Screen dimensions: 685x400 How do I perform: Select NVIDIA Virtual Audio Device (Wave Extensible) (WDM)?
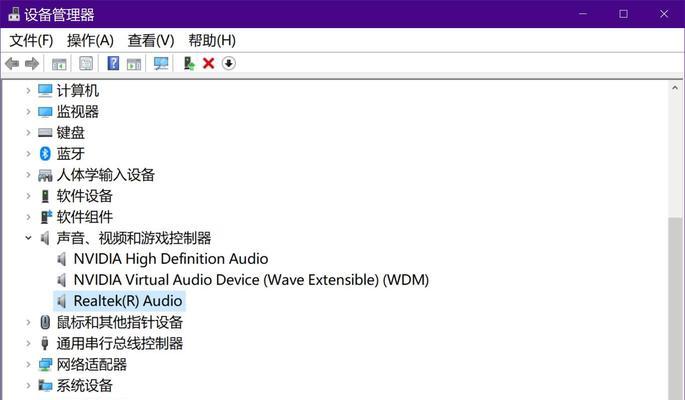pos(251,280)
